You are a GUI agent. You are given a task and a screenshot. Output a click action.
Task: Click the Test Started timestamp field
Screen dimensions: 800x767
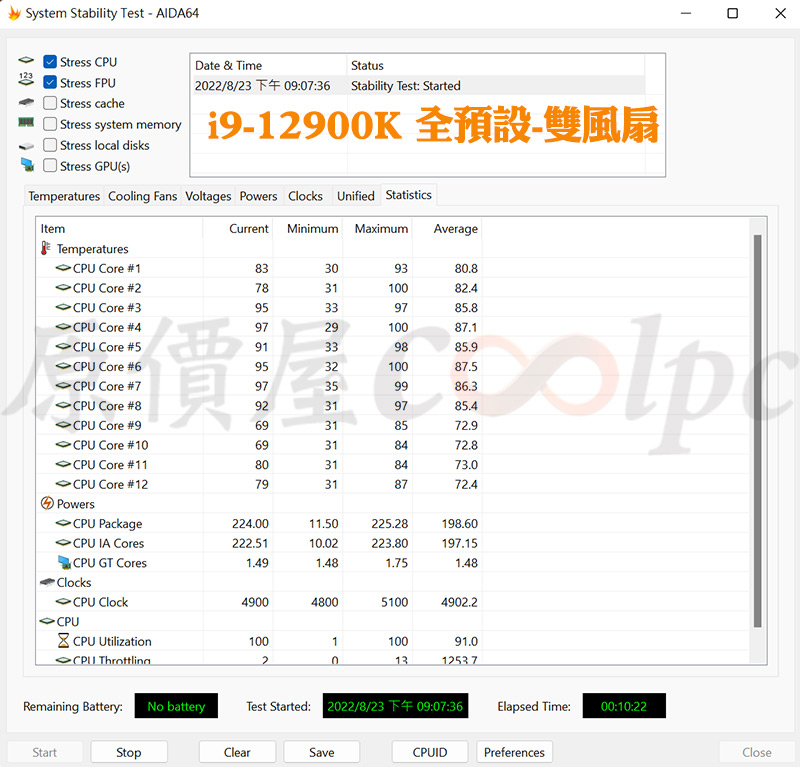tap(395, 706)
